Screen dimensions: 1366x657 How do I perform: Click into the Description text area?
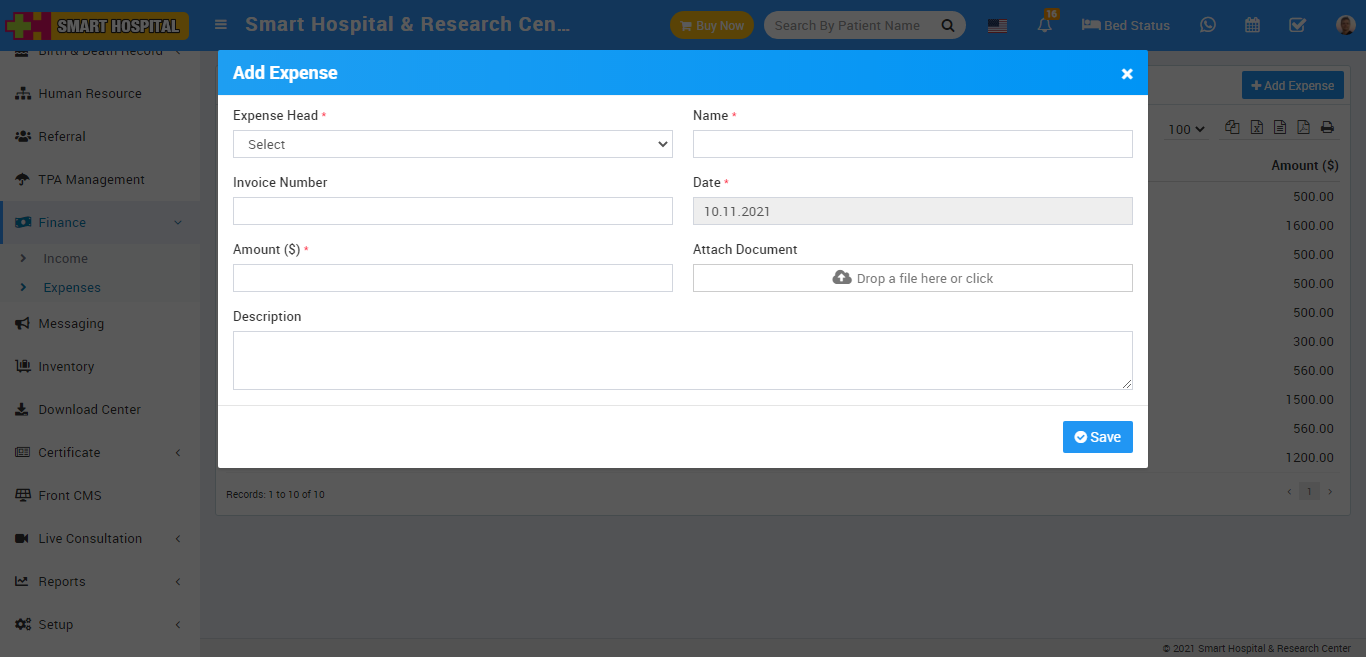(682, 360)
